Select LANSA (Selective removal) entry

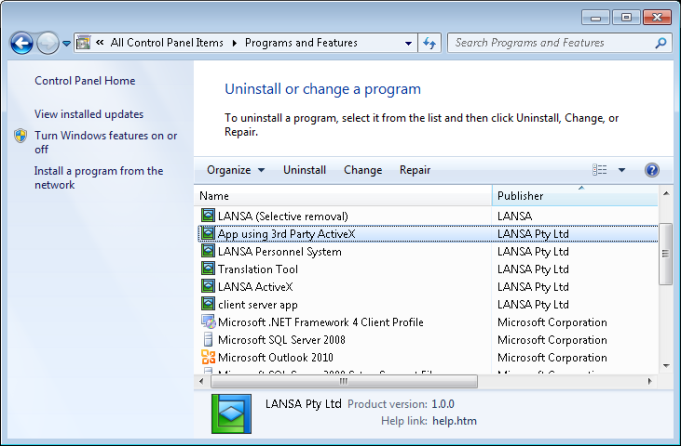(x=283, y=216)
